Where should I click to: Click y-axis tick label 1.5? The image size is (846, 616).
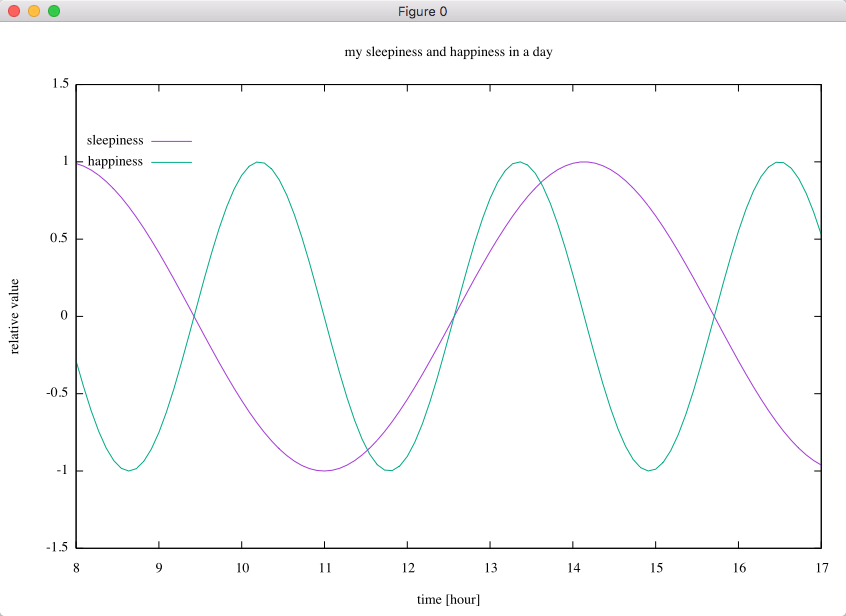click(x=59, y=84)
